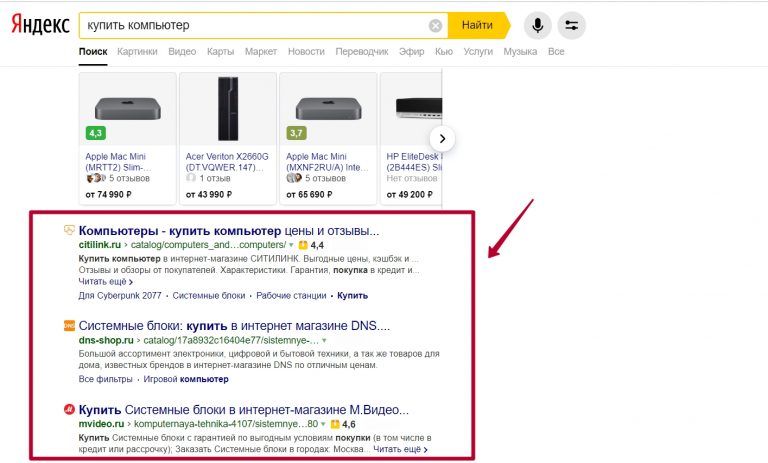Click the Найти search button

click(479, 25)
